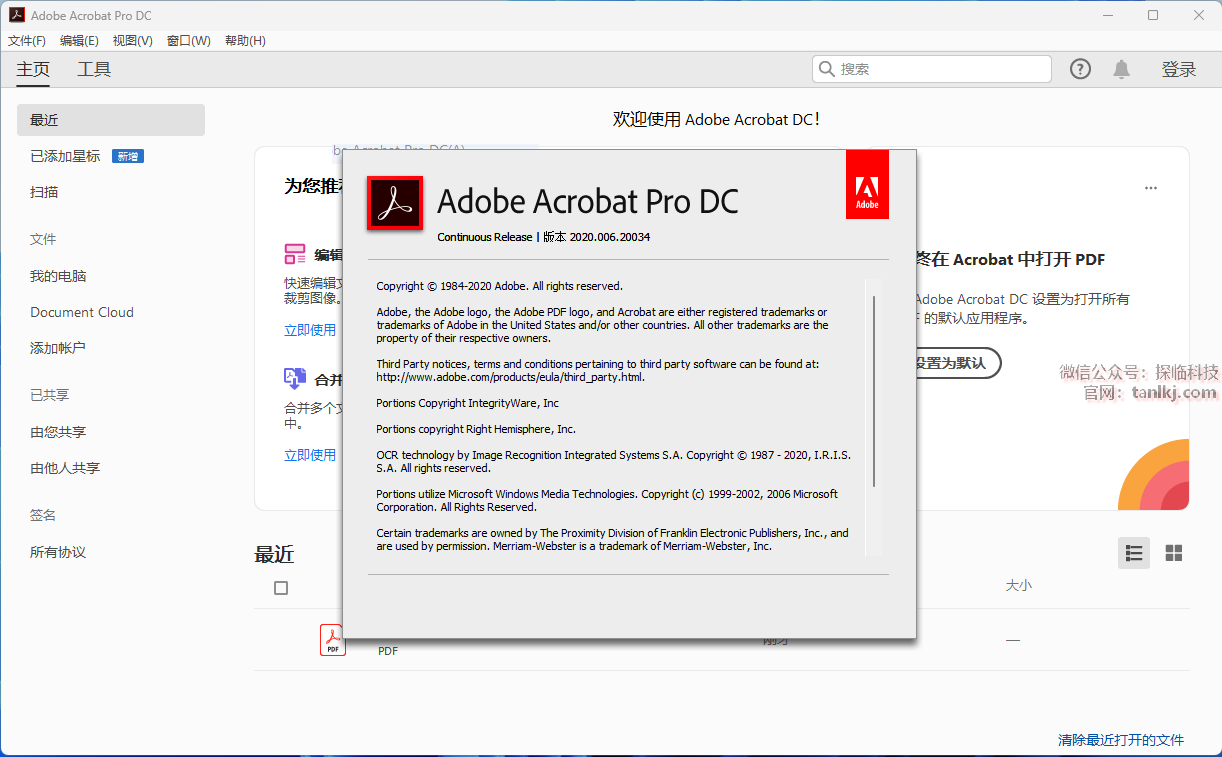Click 清除最近打开的文件 link
This screenshot has width=1222, height=757.
click(x=1121, y=740)
